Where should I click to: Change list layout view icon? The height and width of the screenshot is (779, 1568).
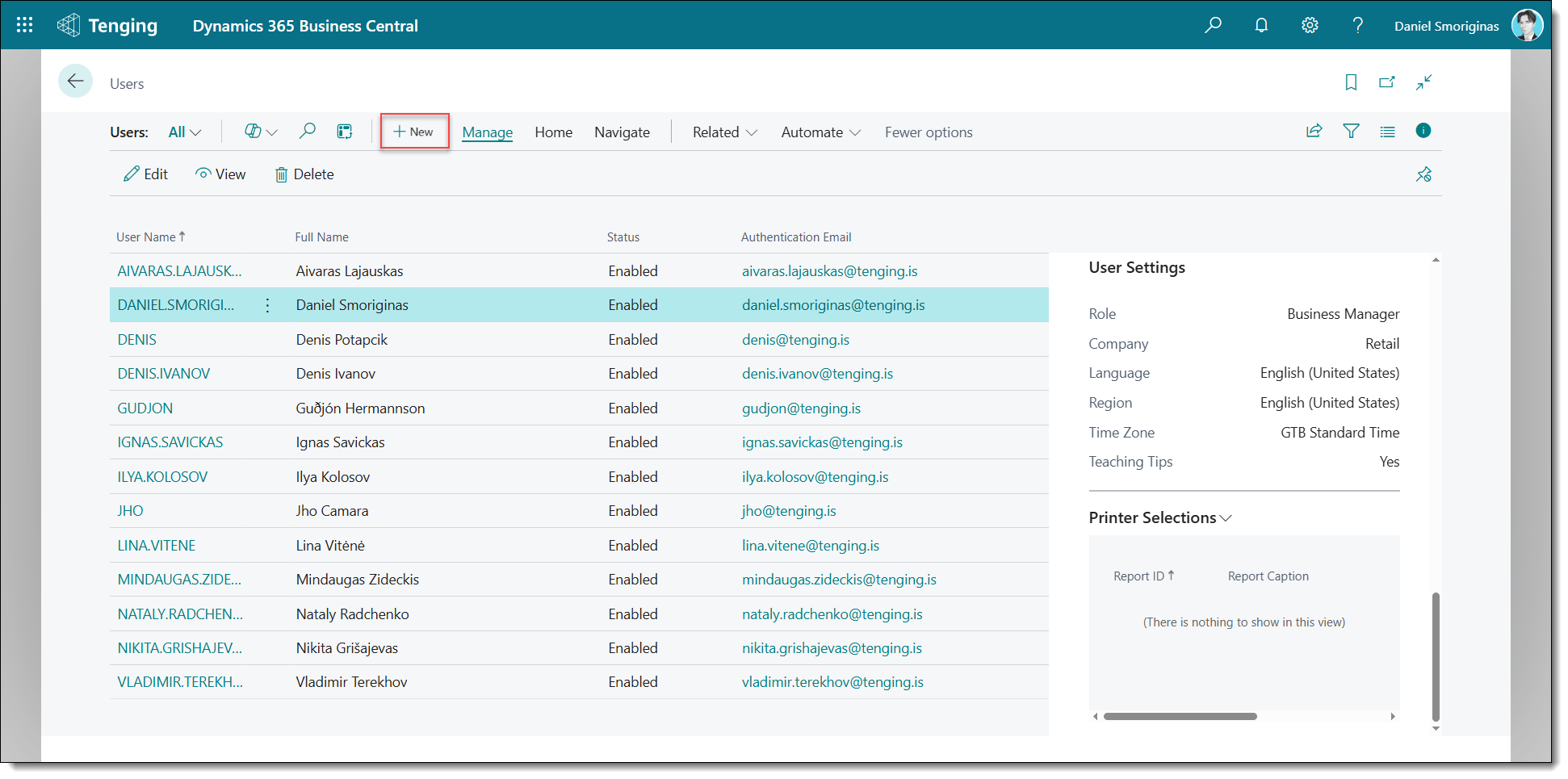click(x=1387, y=132)
